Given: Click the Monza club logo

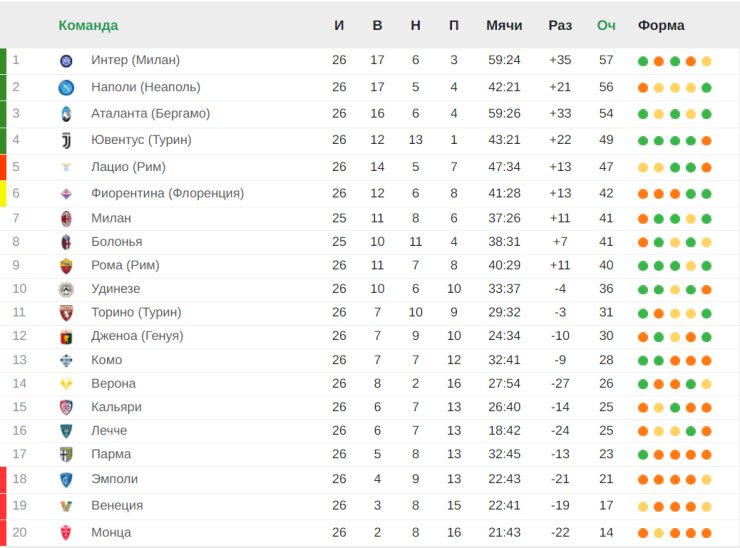Looking at the screenshot, I should [x=66, y=533].
